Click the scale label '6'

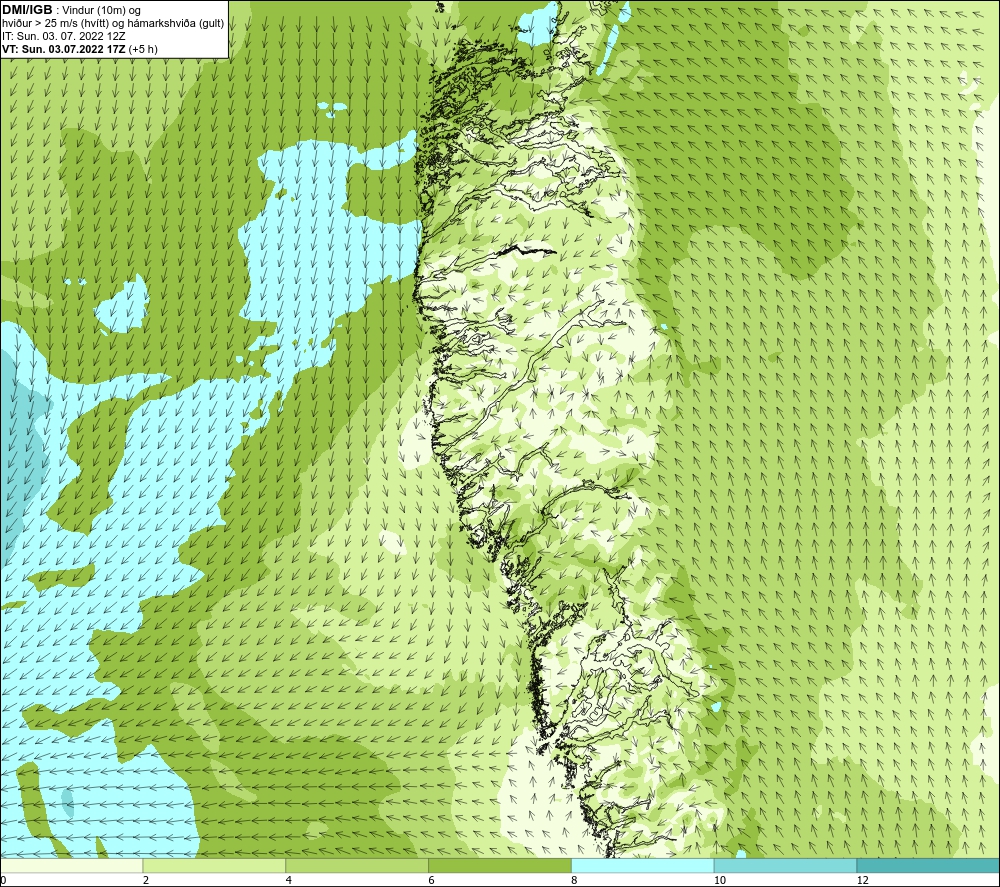(x=432, y=880)
